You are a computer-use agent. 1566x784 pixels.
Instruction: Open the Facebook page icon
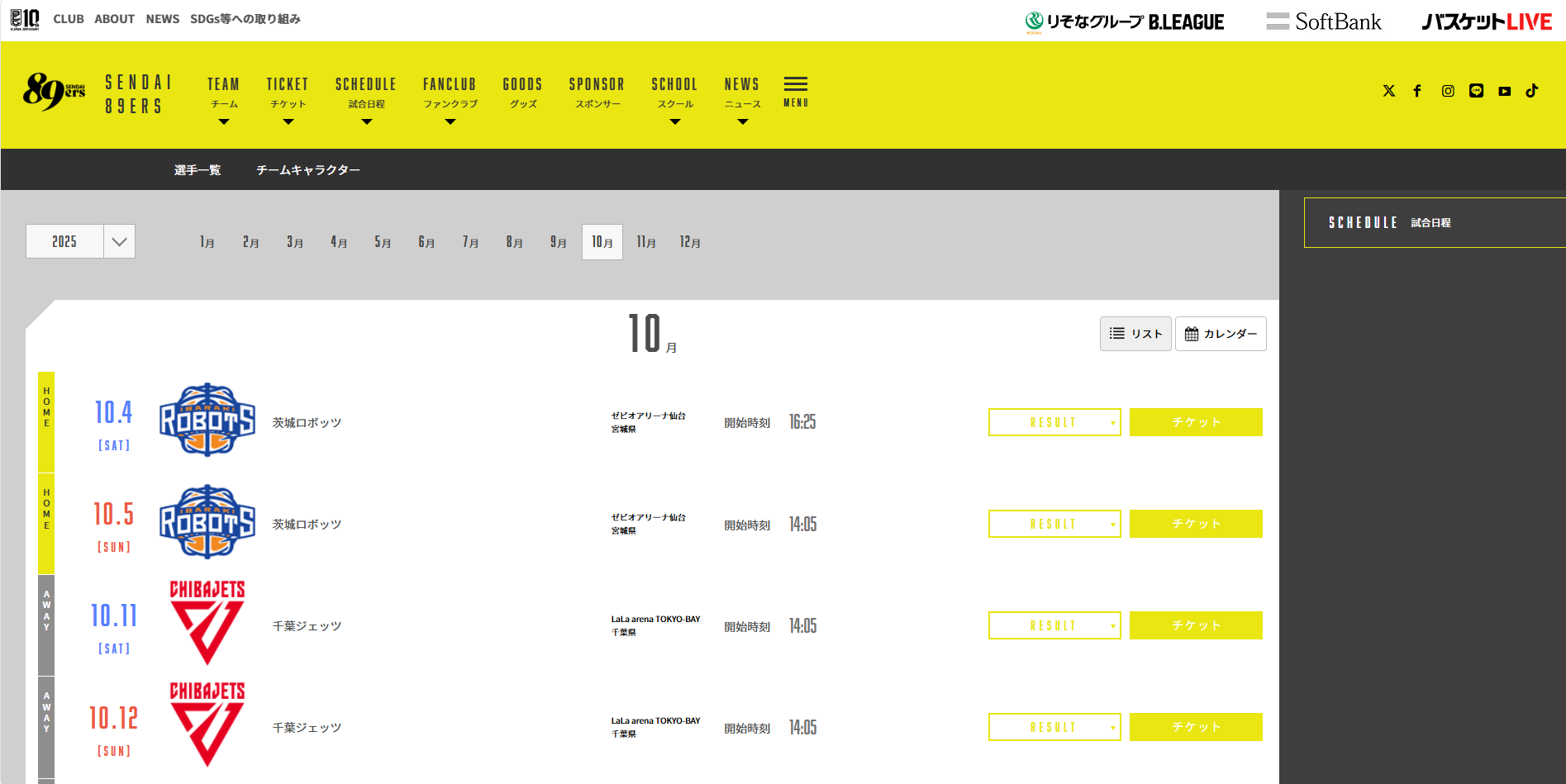(x=1417, y=91)
